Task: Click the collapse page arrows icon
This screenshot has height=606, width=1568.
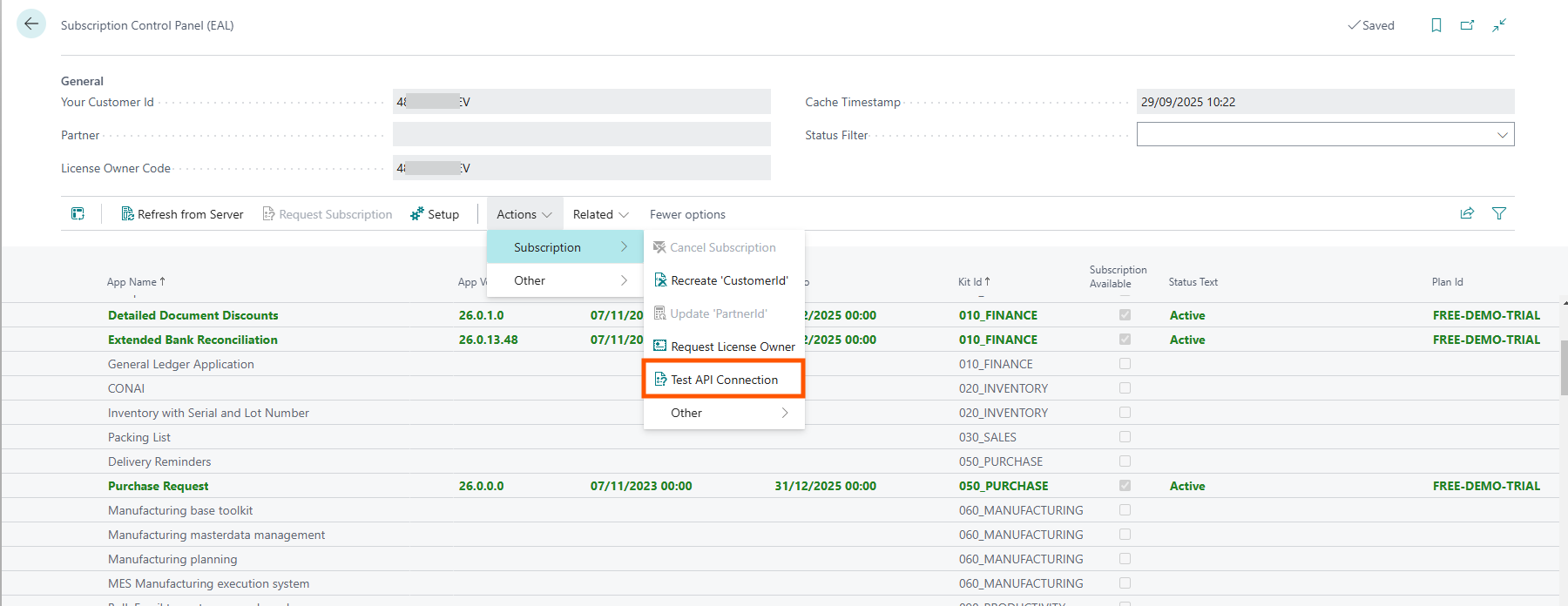Action: pos(1498,25)
